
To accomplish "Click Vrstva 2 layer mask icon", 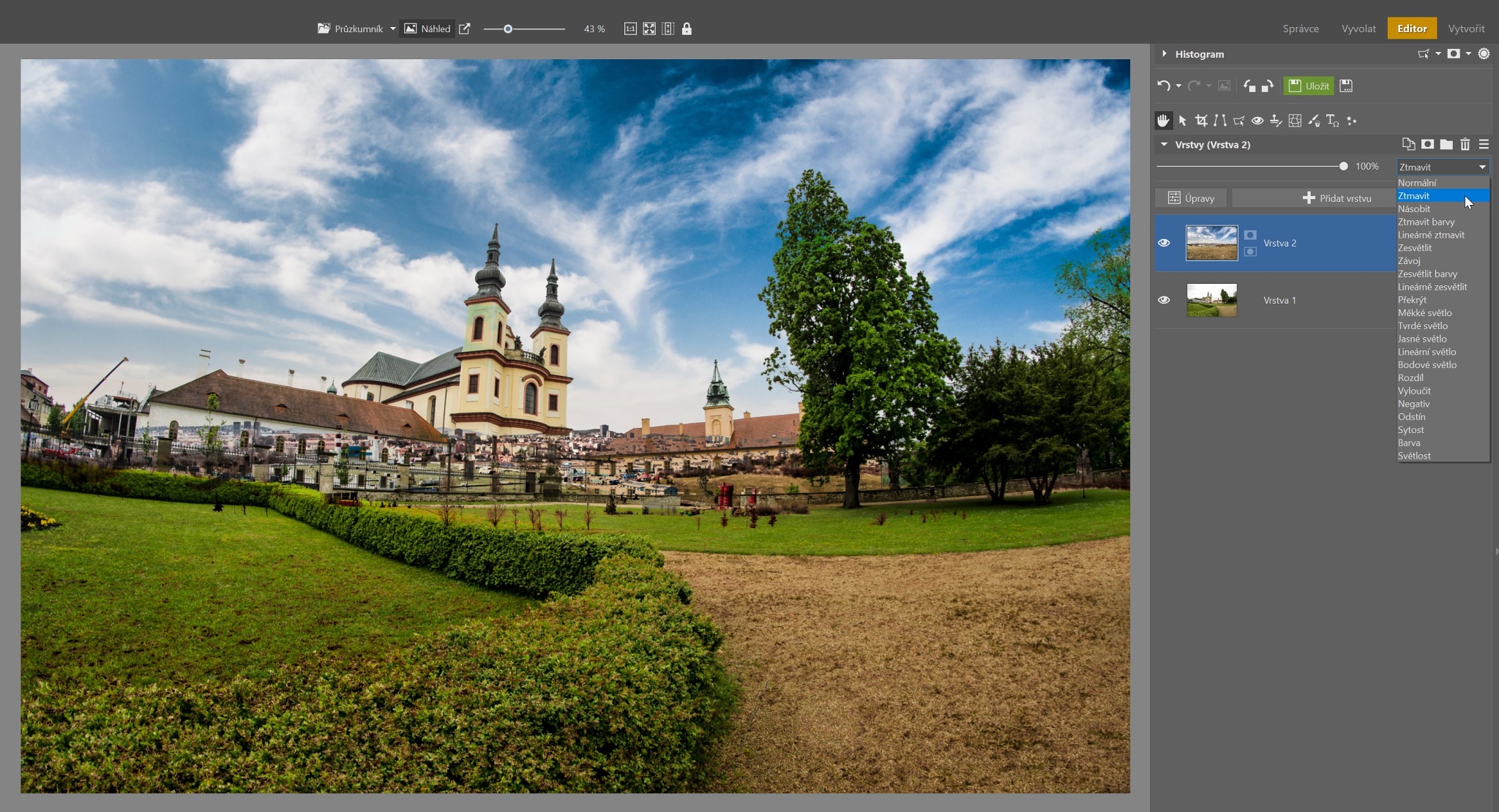I will (x=1250, y=235).
